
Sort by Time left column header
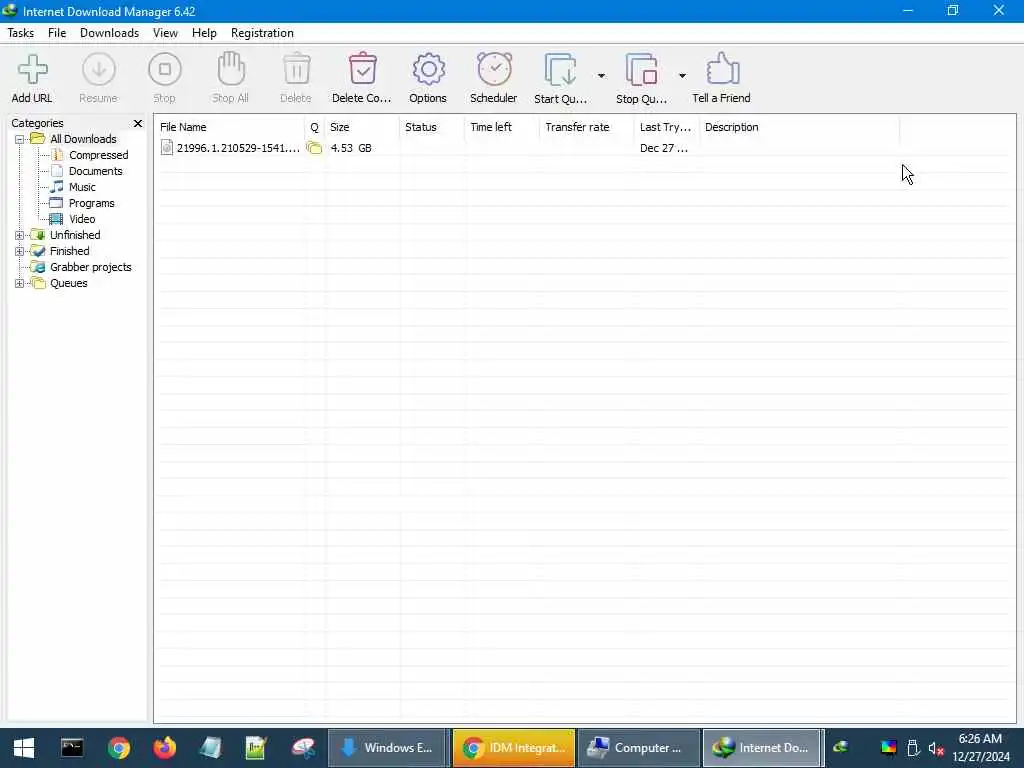(x=502, y=127)
